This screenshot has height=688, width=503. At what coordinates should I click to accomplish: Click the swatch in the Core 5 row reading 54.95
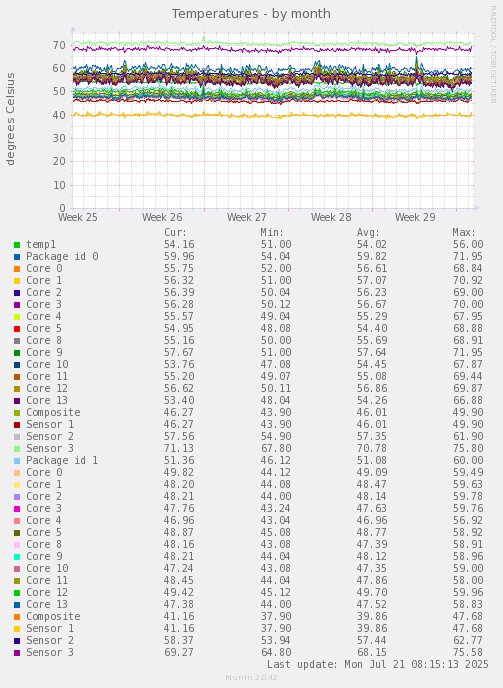tap(17, 329)
